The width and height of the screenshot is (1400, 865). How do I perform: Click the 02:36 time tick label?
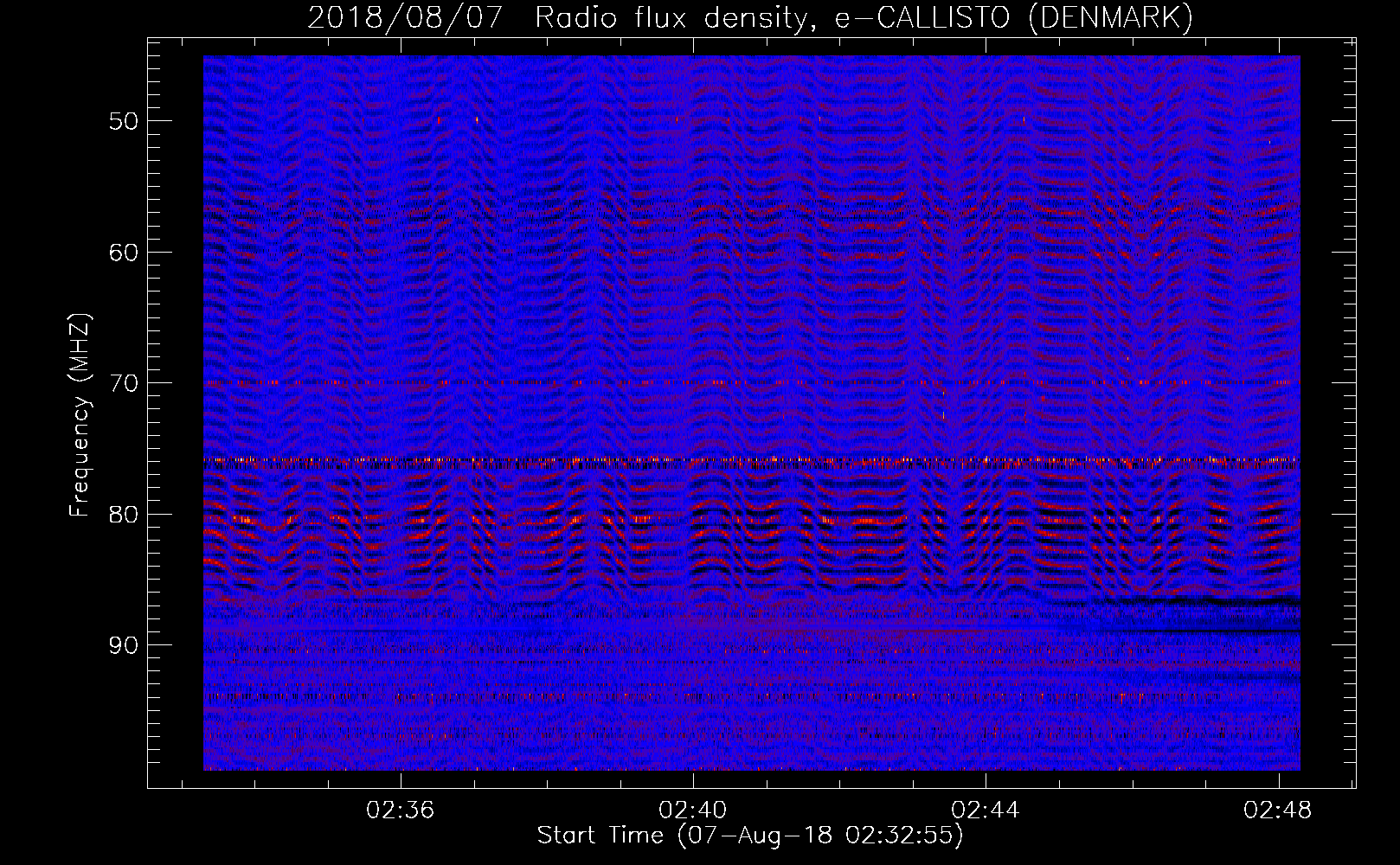tap(401, 811)
